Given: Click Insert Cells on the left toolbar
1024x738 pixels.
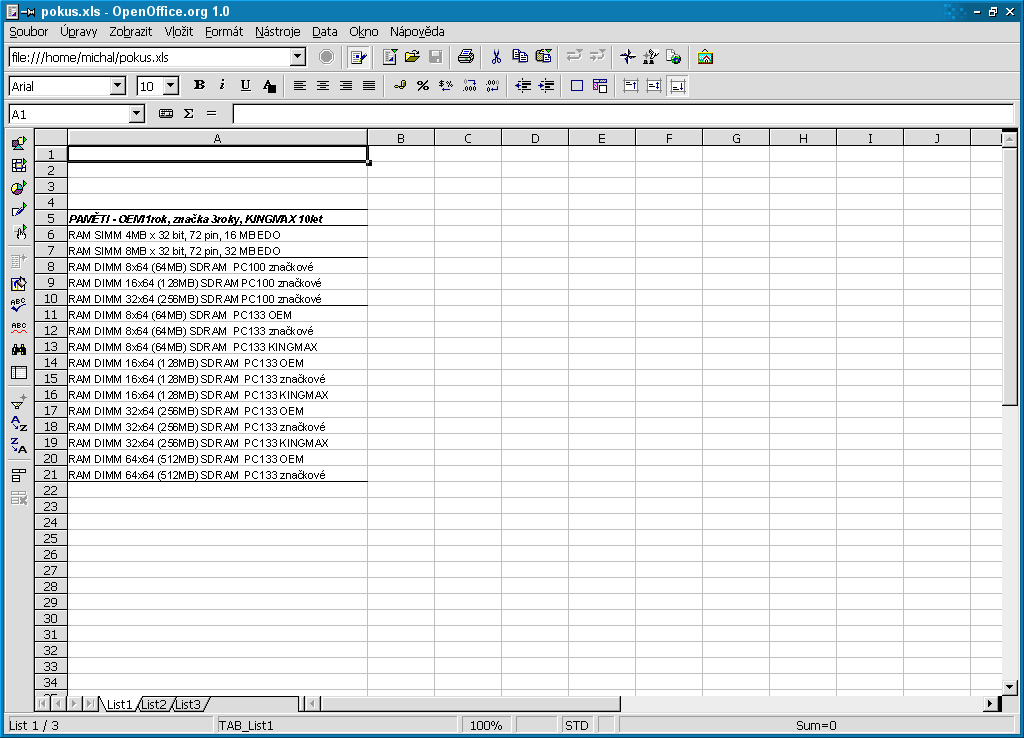Looking at the screenshot, I should (x=19, y=166).
